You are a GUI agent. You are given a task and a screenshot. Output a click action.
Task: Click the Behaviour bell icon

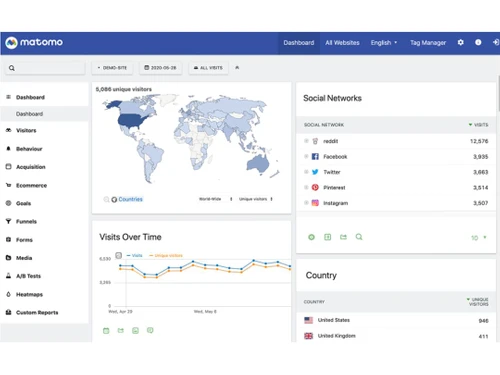pos(9,148)
